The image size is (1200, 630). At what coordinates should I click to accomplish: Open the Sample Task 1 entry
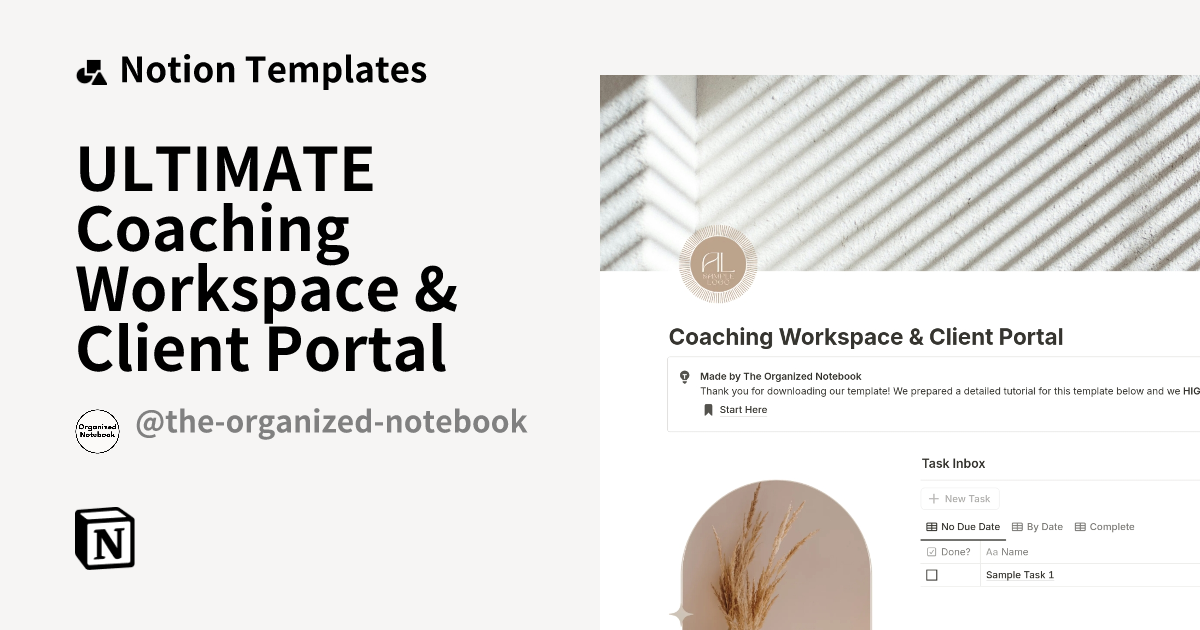1019,575
